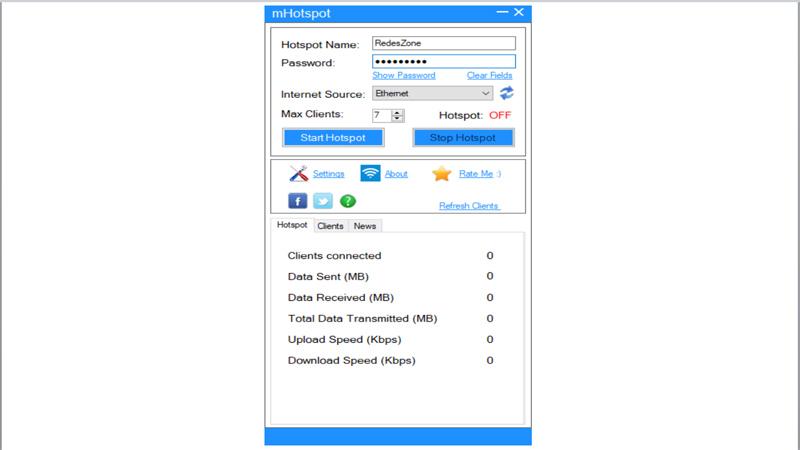Click the green help question icon

point(347,201)
